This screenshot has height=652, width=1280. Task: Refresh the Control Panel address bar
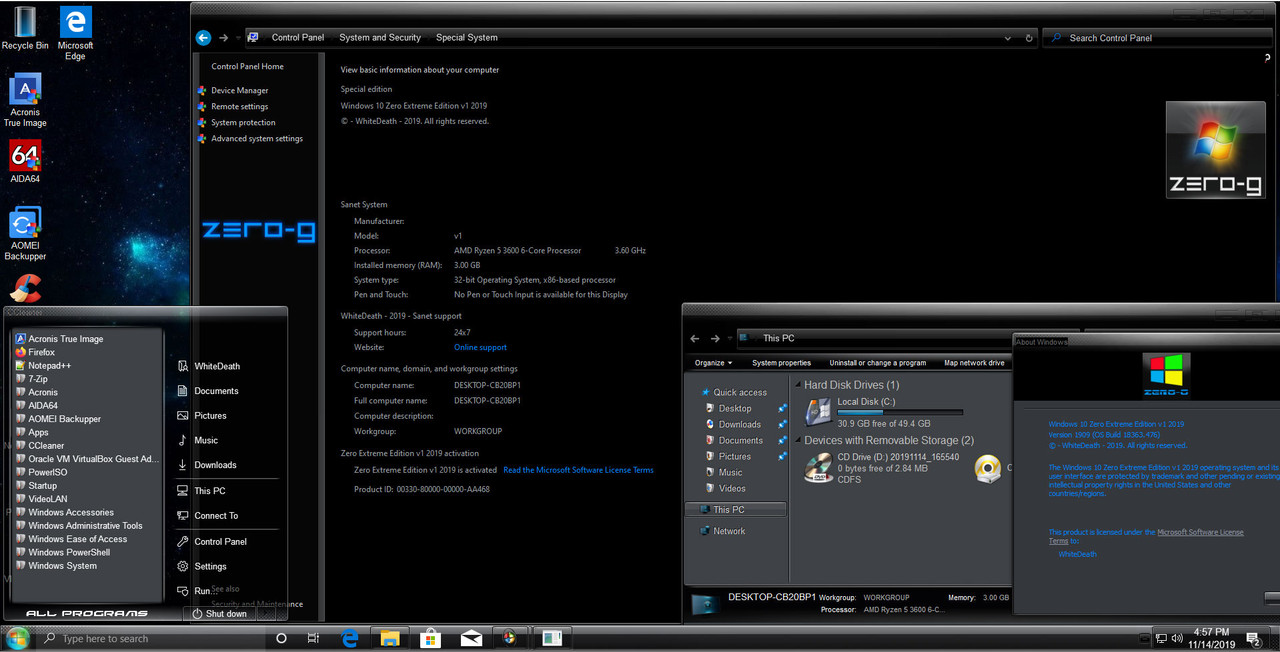(1029, 38)
